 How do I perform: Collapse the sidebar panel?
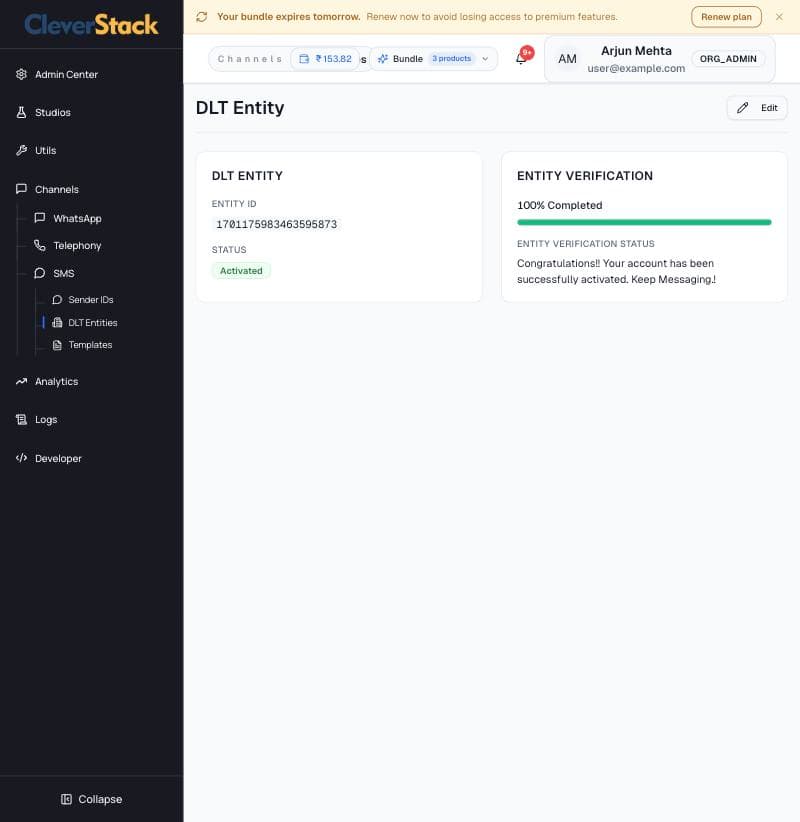[x=91, y=799]
